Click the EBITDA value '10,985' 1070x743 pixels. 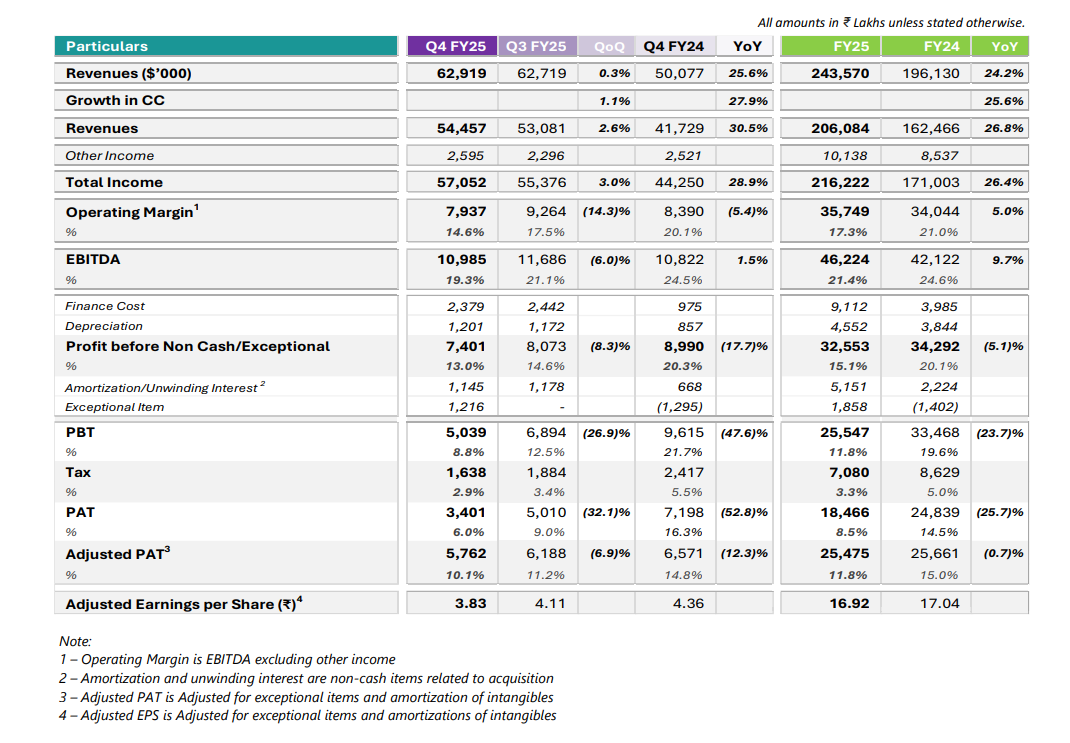pyautogui.click(x=461, y=259)
